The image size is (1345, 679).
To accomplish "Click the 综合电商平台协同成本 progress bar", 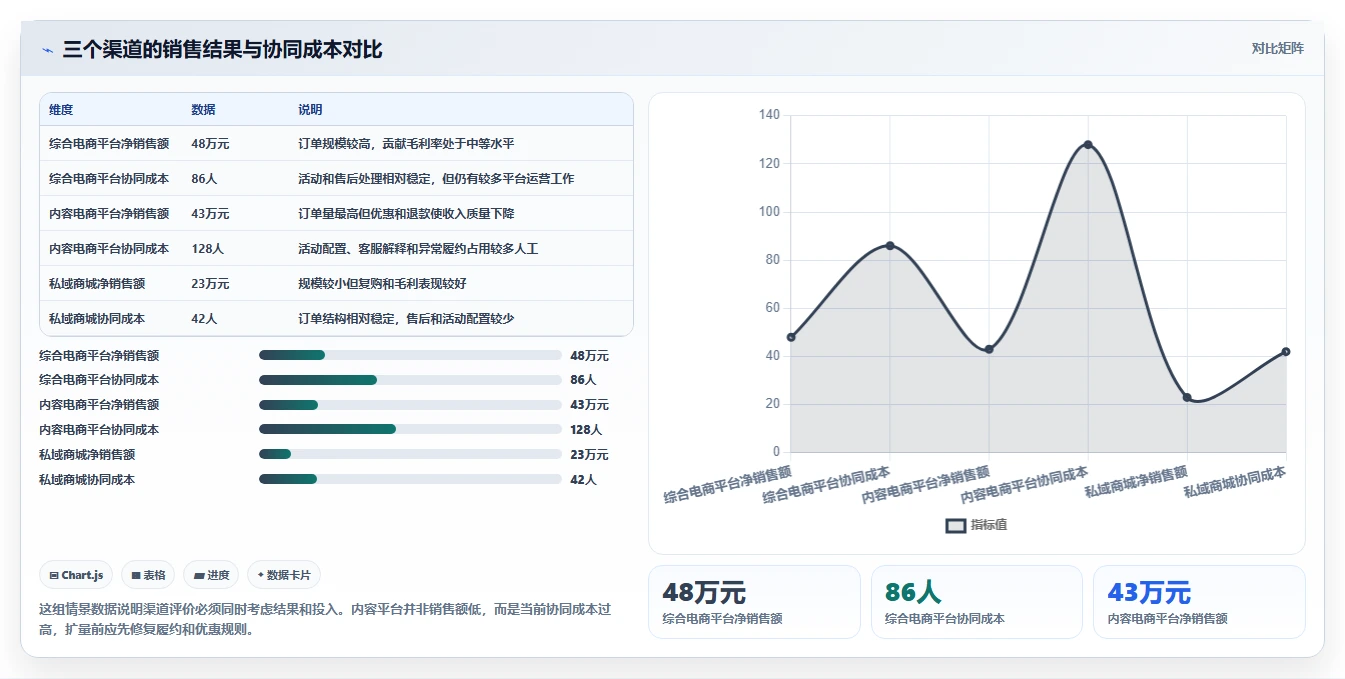I will coord(410,380).
